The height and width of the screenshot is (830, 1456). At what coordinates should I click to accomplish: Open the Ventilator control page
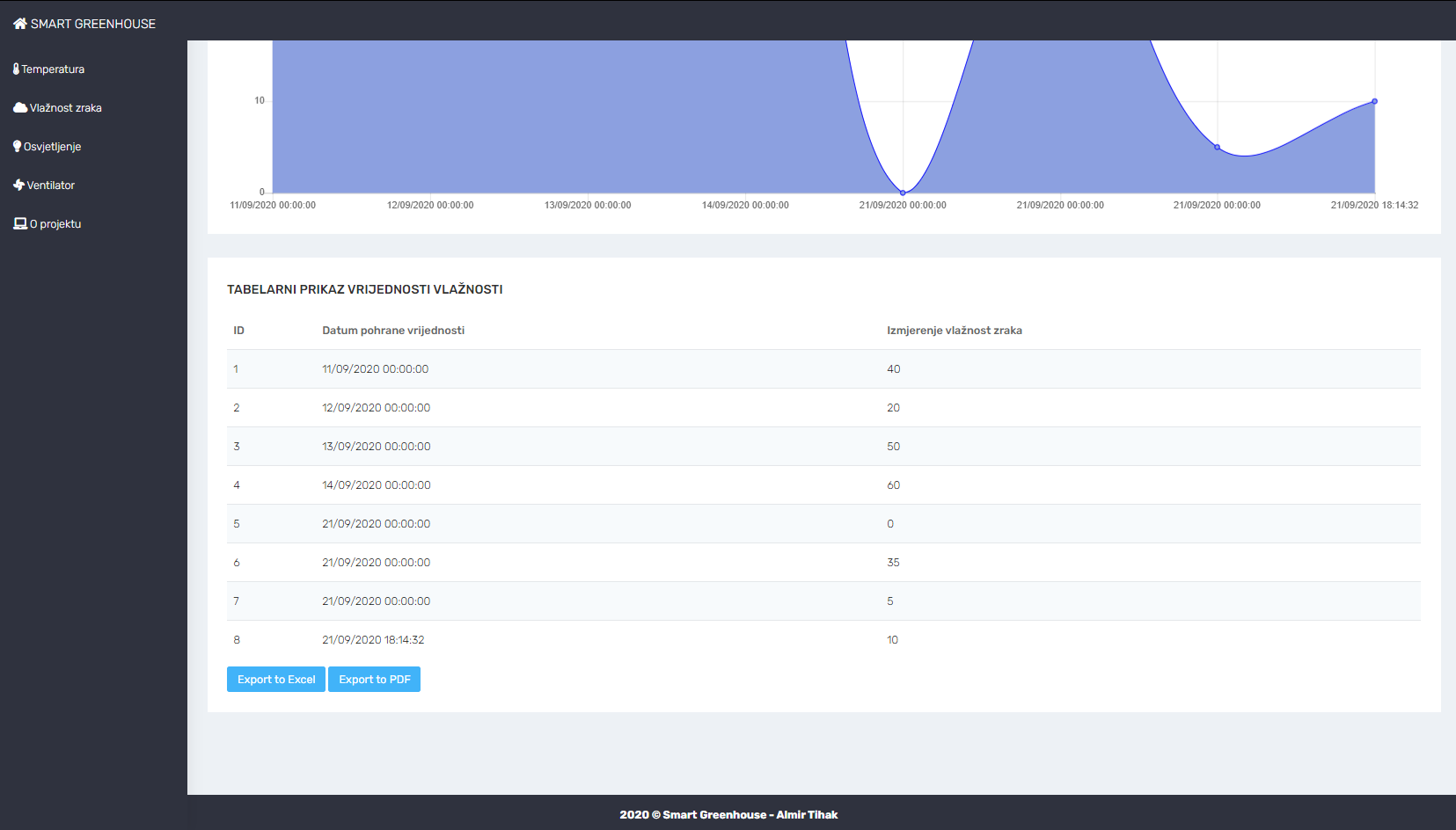pyautogui.click(x=49, y=185)
